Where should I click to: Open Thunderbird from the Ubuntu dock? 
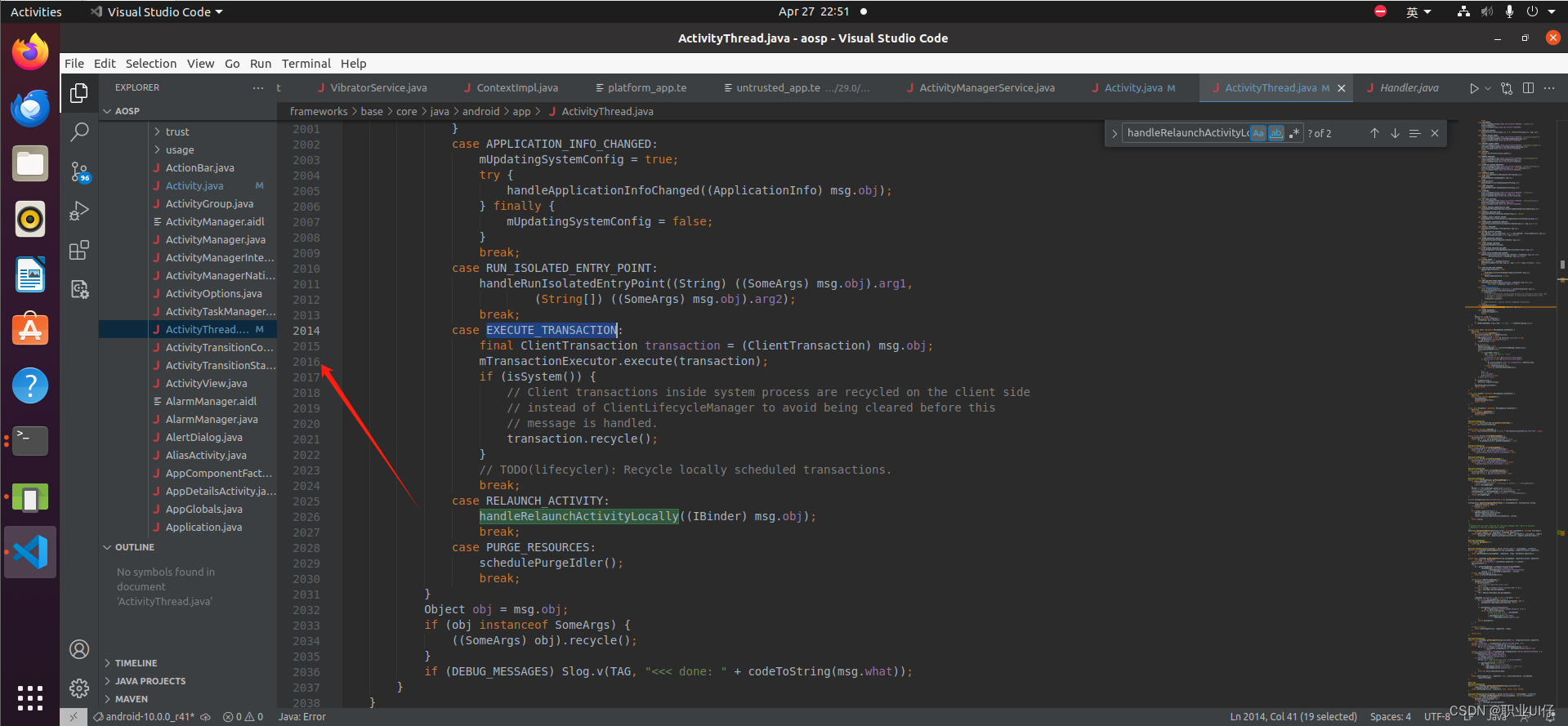coord(30,108)
